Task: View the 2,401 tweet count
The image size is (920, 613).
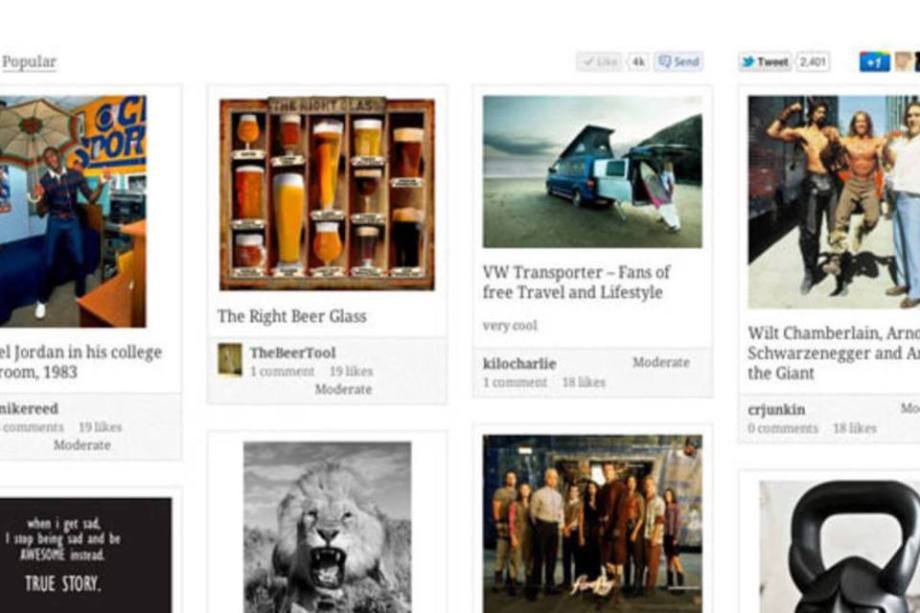Action: (813, 62)
